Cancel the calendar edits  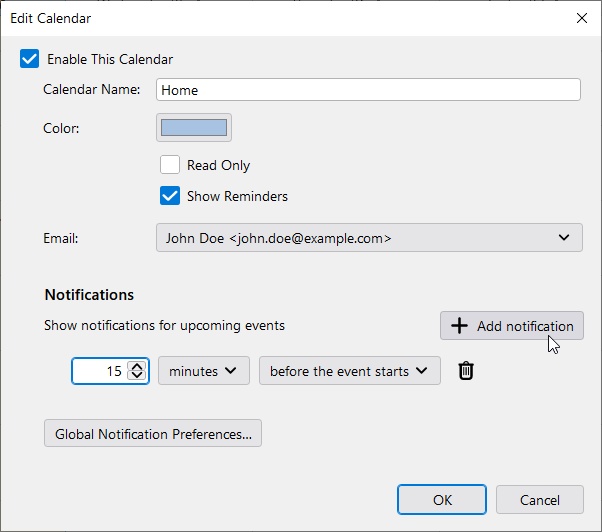539,500
